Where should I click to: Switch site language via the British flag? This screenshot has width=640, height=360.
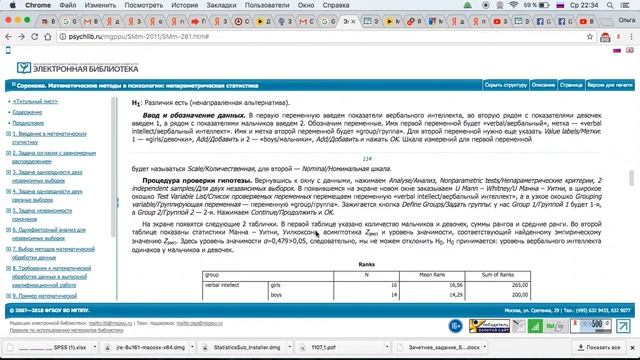point(630,50)
